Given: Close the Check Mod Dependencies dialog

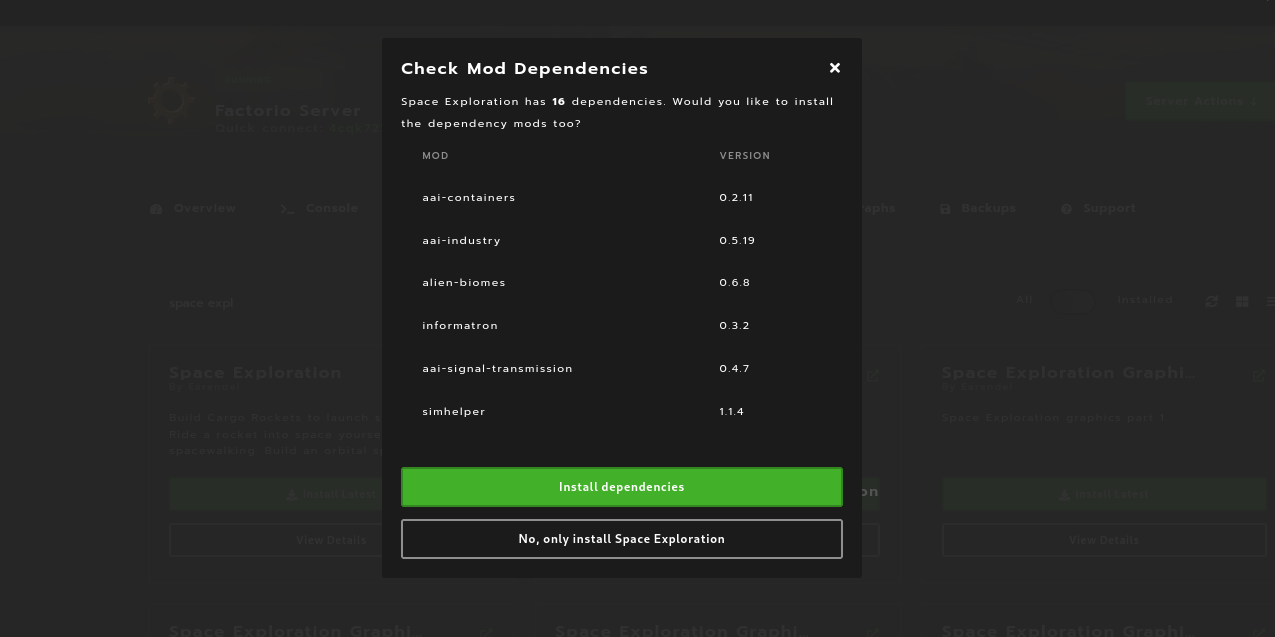Looking at the screenshot, I should point(835,68).
